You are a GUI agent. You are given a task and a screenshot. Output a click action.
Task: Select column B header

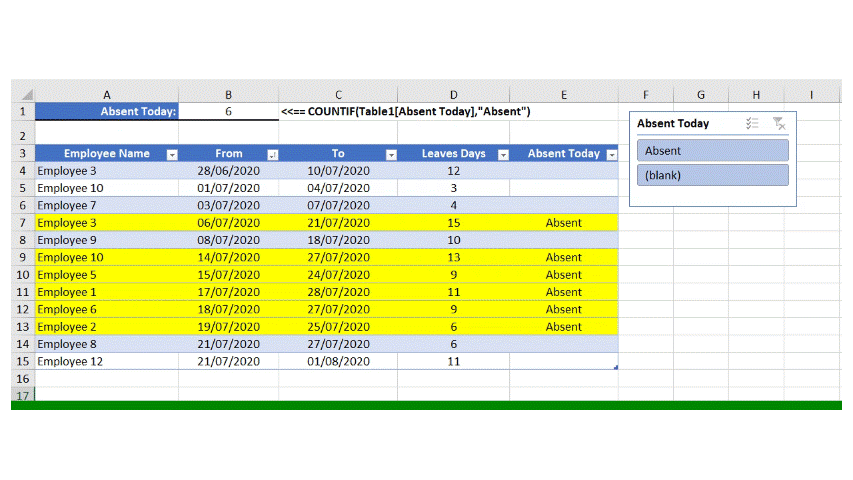click(228, 95)
